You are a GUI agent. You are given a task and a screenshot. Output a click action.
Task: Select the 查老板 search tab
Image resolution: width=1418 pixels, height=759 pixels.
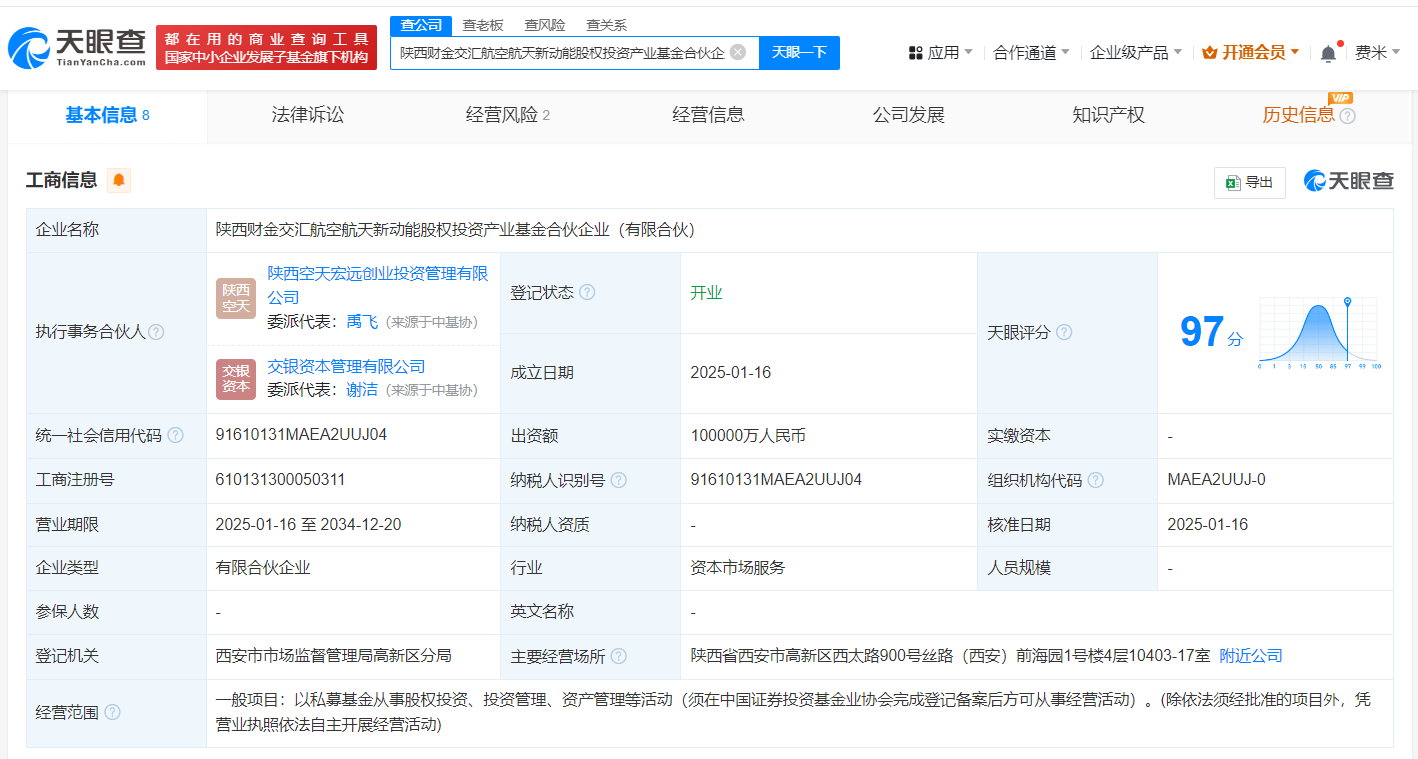click(x=483, y=25)
